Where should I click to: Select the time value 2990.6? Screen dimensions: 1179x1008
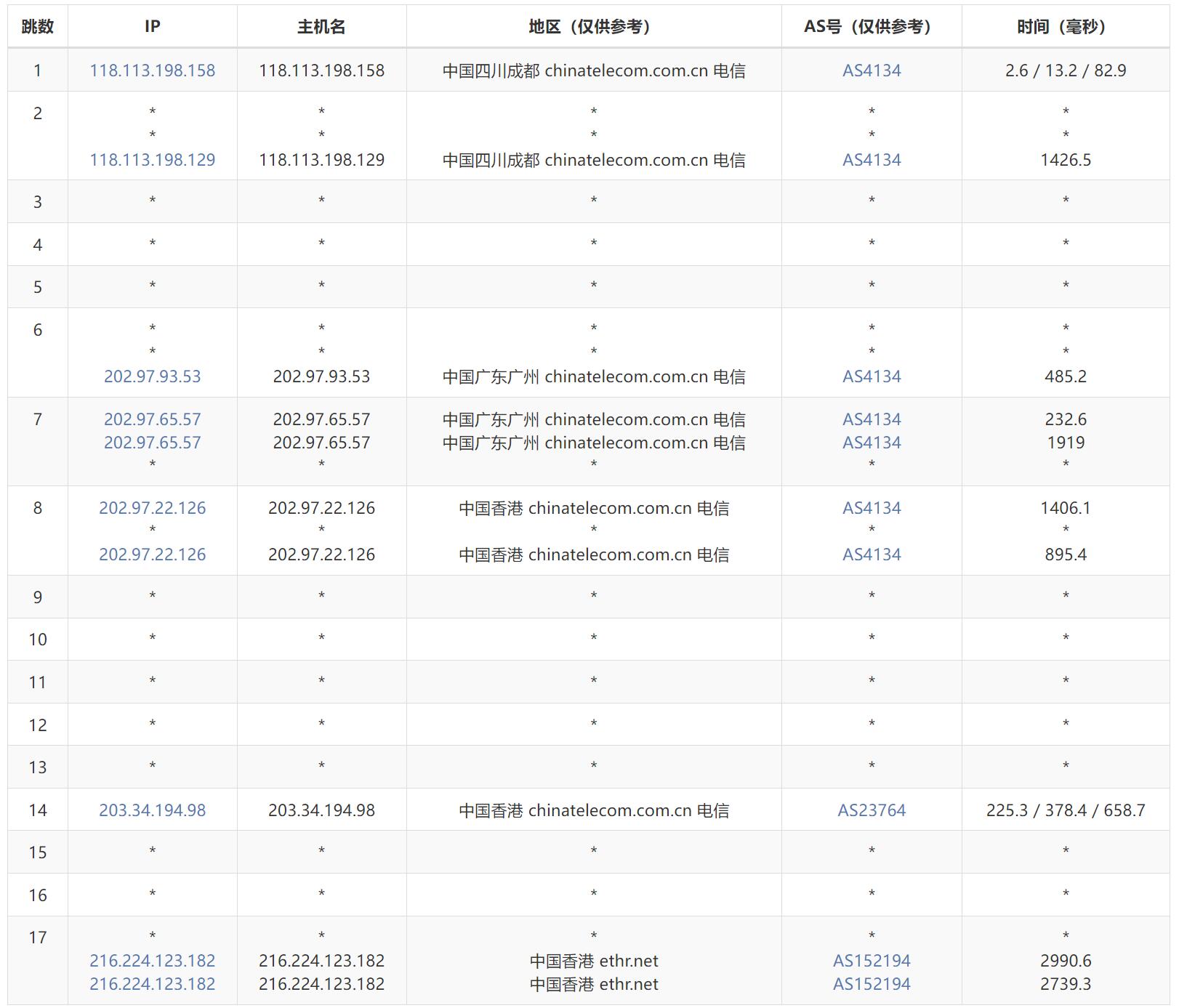click(x=1066, y=961)
